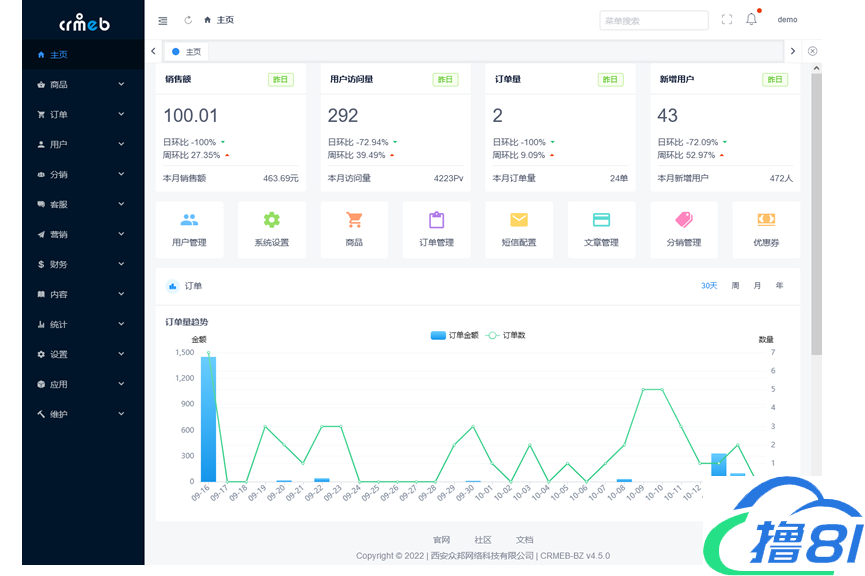Open the 短信配置 envelope shortcut
865x576 pixels.
(x=518, y=221)
